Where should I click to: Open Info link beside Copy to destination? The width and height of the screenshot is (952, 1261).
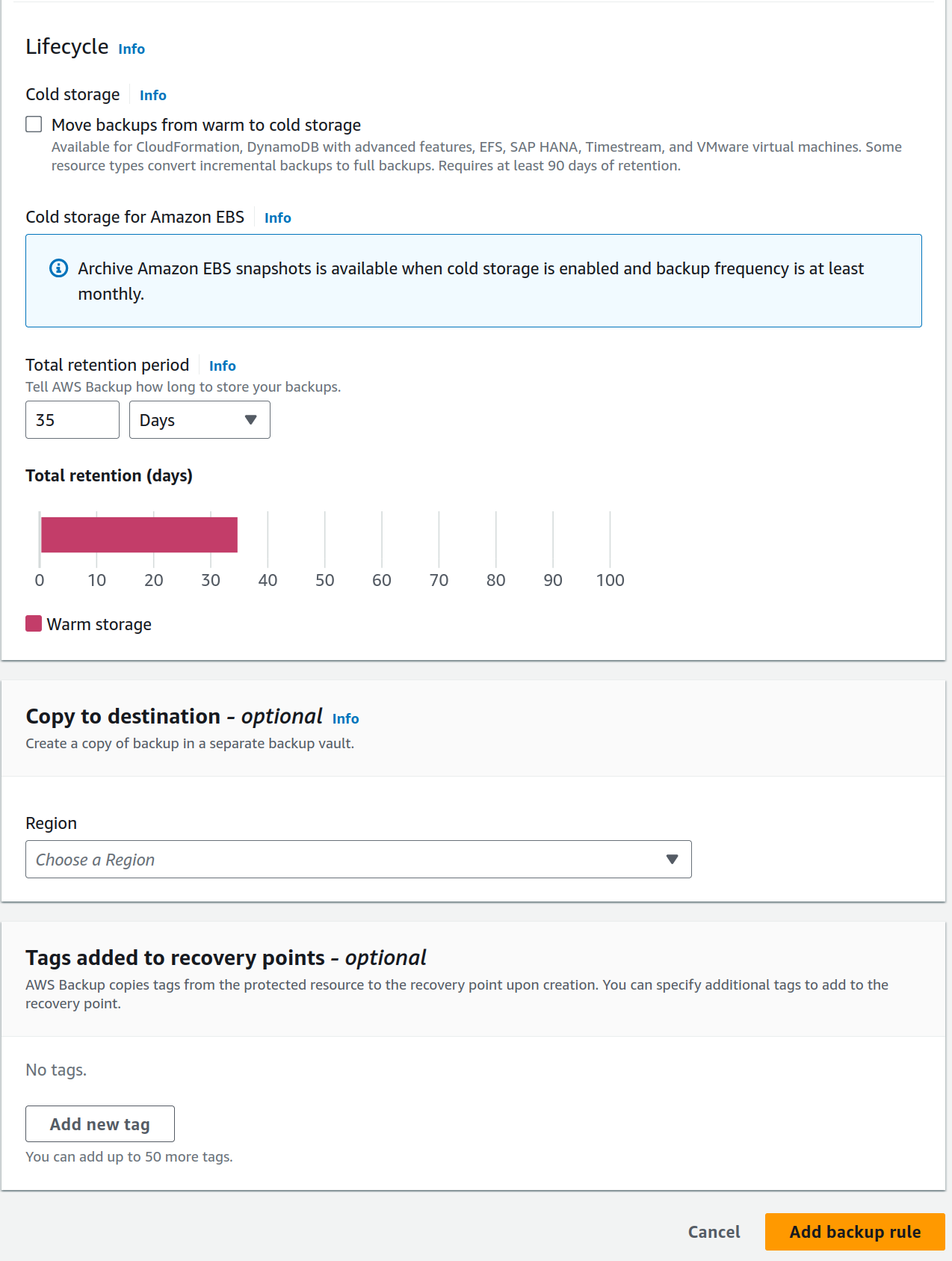(346, 719)
